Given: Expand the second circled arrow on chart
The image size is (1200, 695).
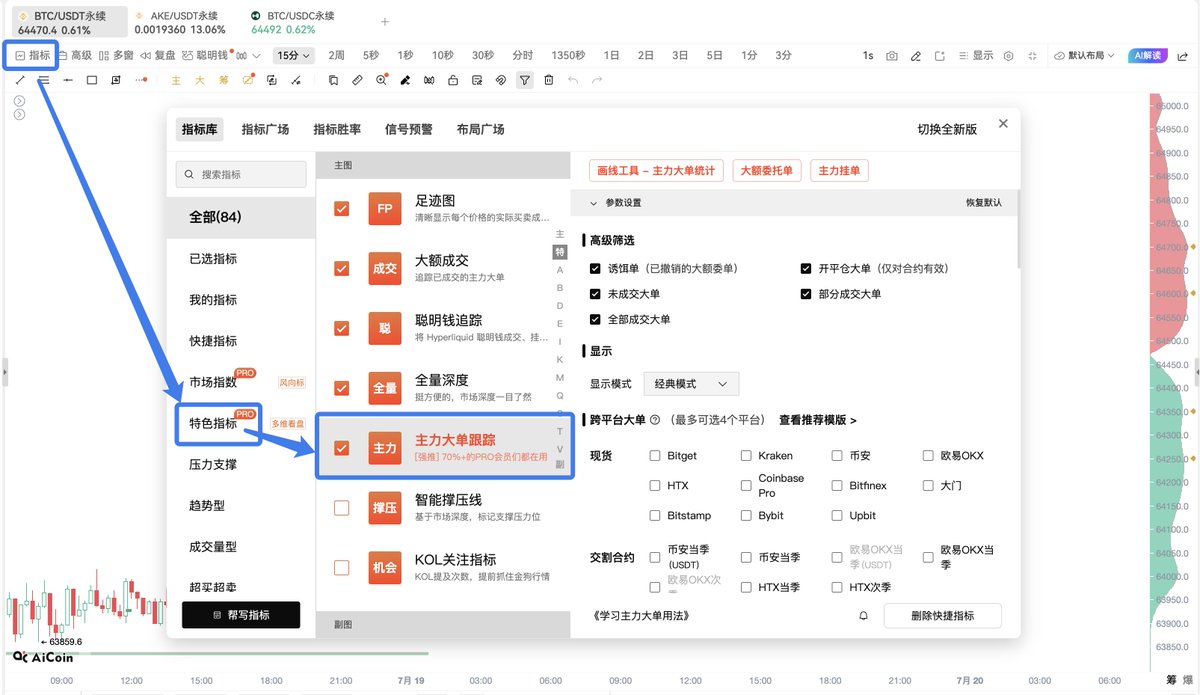Looking at the screenshot, I should coord(20,115).
